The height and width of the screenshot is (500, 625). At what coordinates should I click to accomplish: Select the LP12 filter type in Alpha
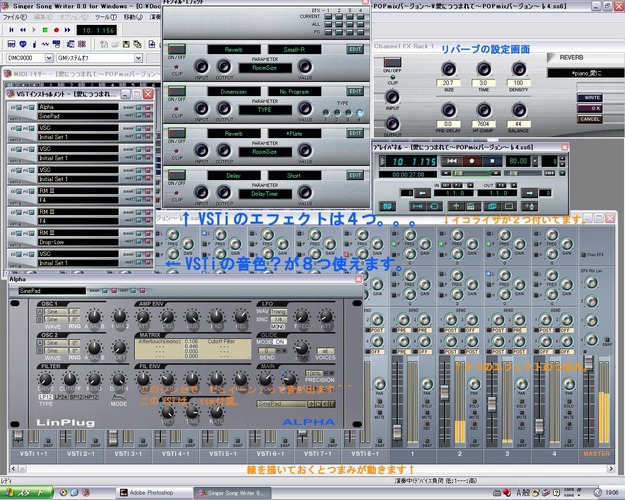tap(46, 397)
